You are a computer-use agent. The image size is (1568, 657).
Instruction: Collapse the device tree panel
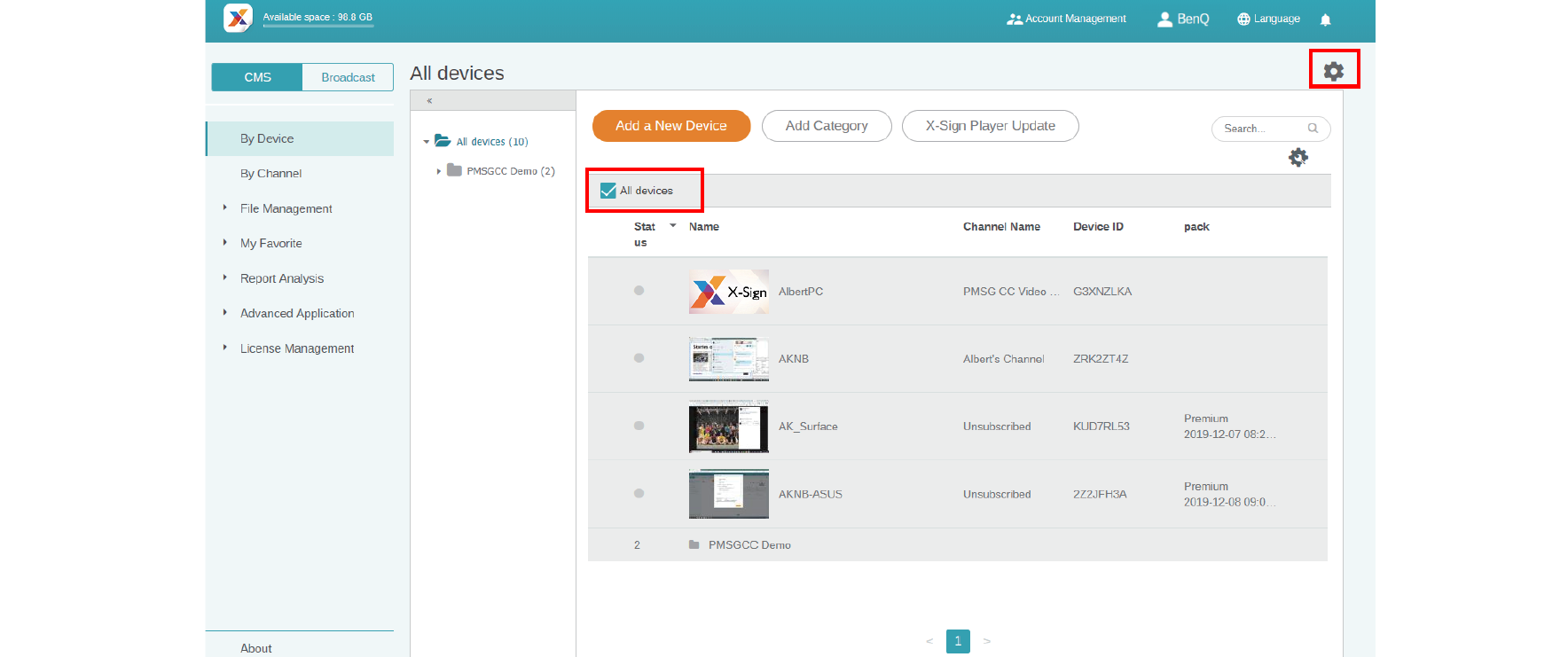429,101
